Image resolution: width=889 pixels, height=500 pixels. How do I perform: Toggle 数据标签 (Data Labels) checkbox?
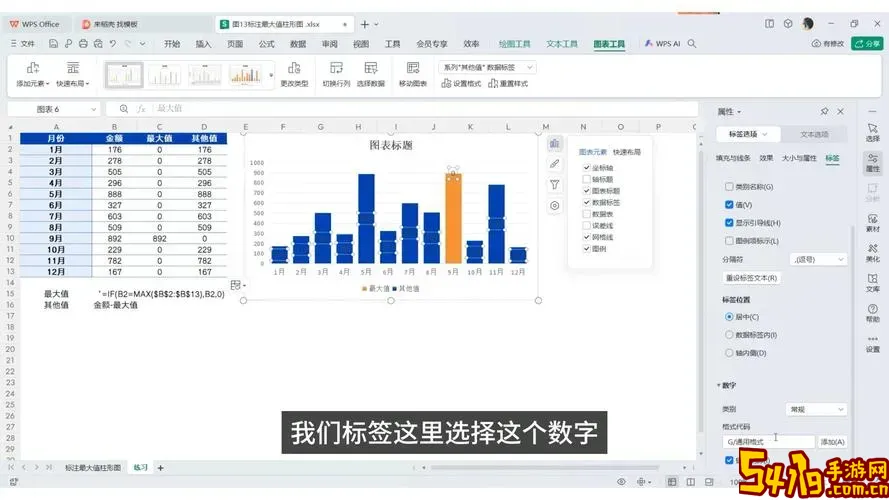pyautogui.click(x=587, y=202)
